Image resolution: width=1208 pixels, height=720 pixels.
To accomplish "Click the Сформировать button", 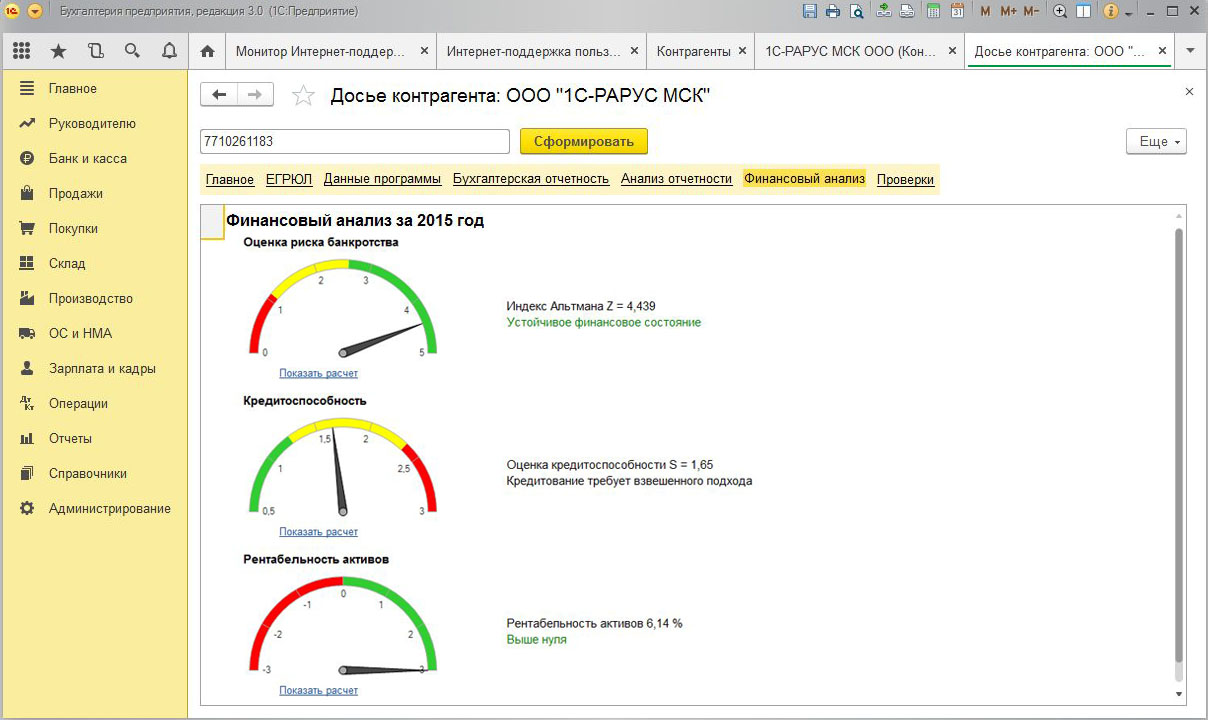I will click(584, 142).
